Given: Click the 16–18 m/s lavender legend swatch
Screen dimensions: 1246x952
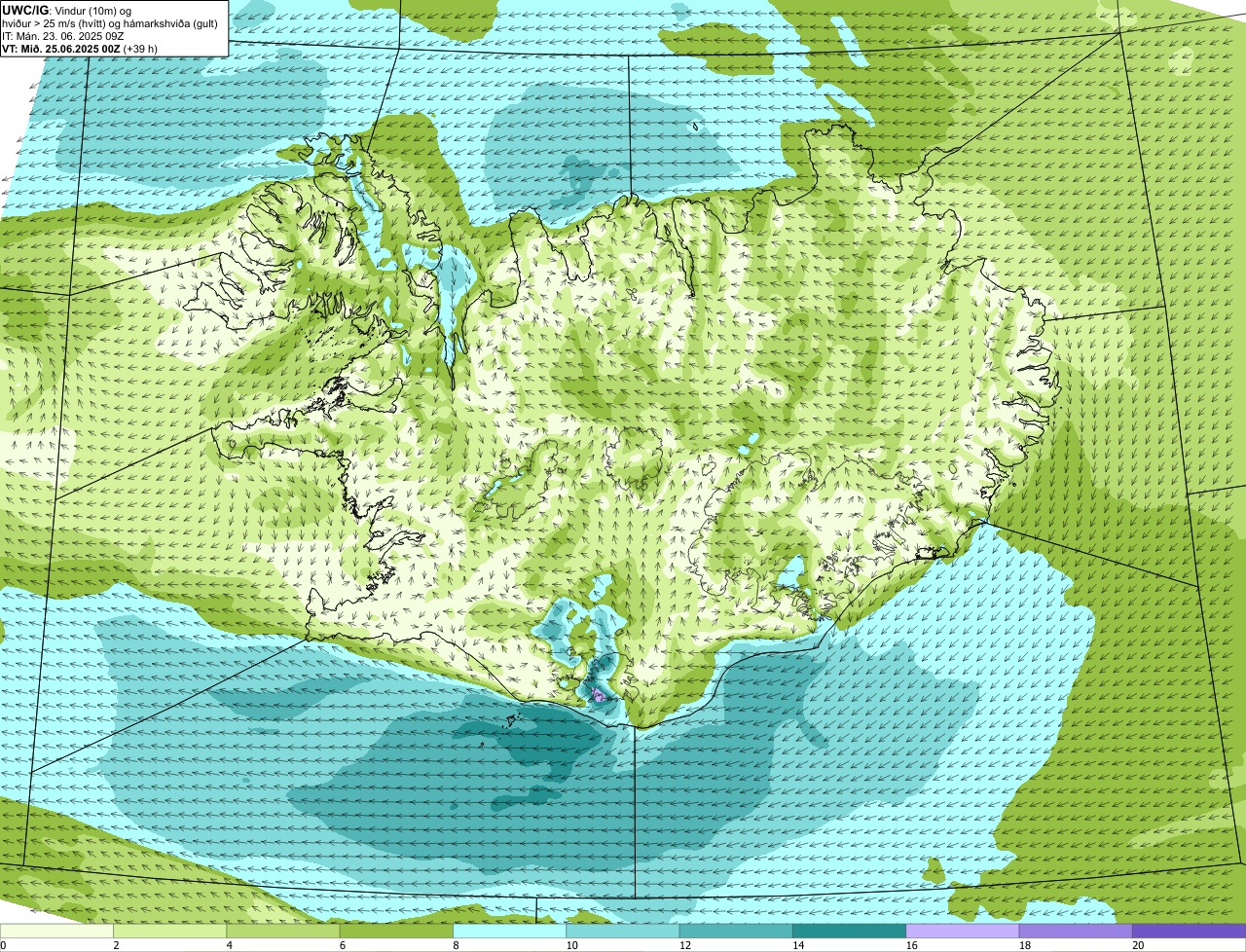Looking at the screenshot, I should (963, 931).
